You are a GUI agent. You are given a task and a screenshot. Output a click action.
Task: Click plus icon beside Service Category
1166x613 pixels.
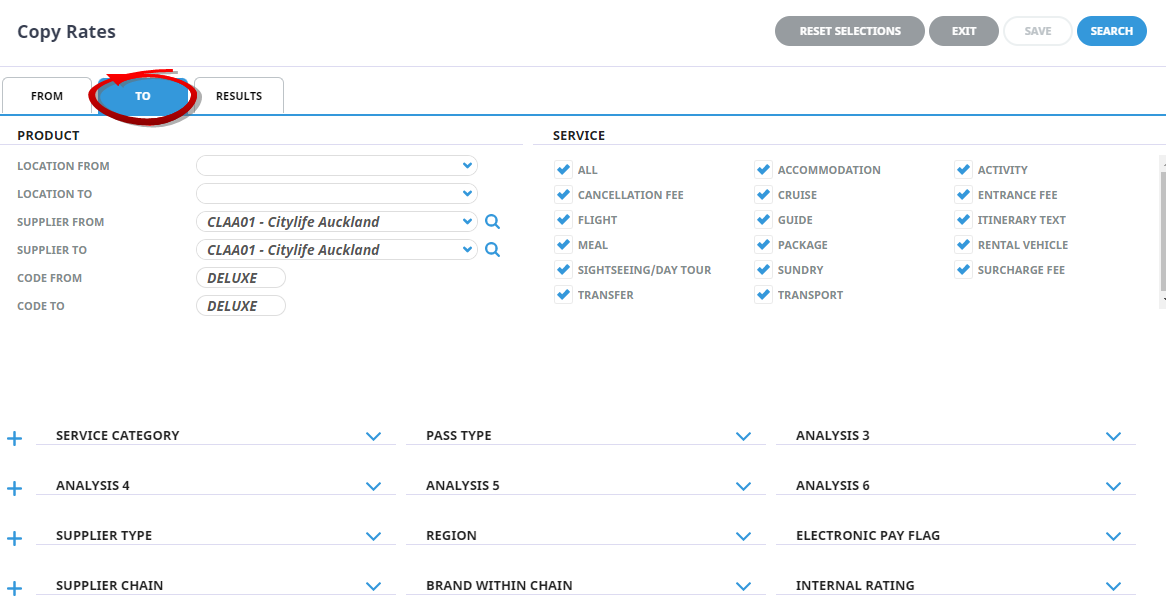click(14, 439)
